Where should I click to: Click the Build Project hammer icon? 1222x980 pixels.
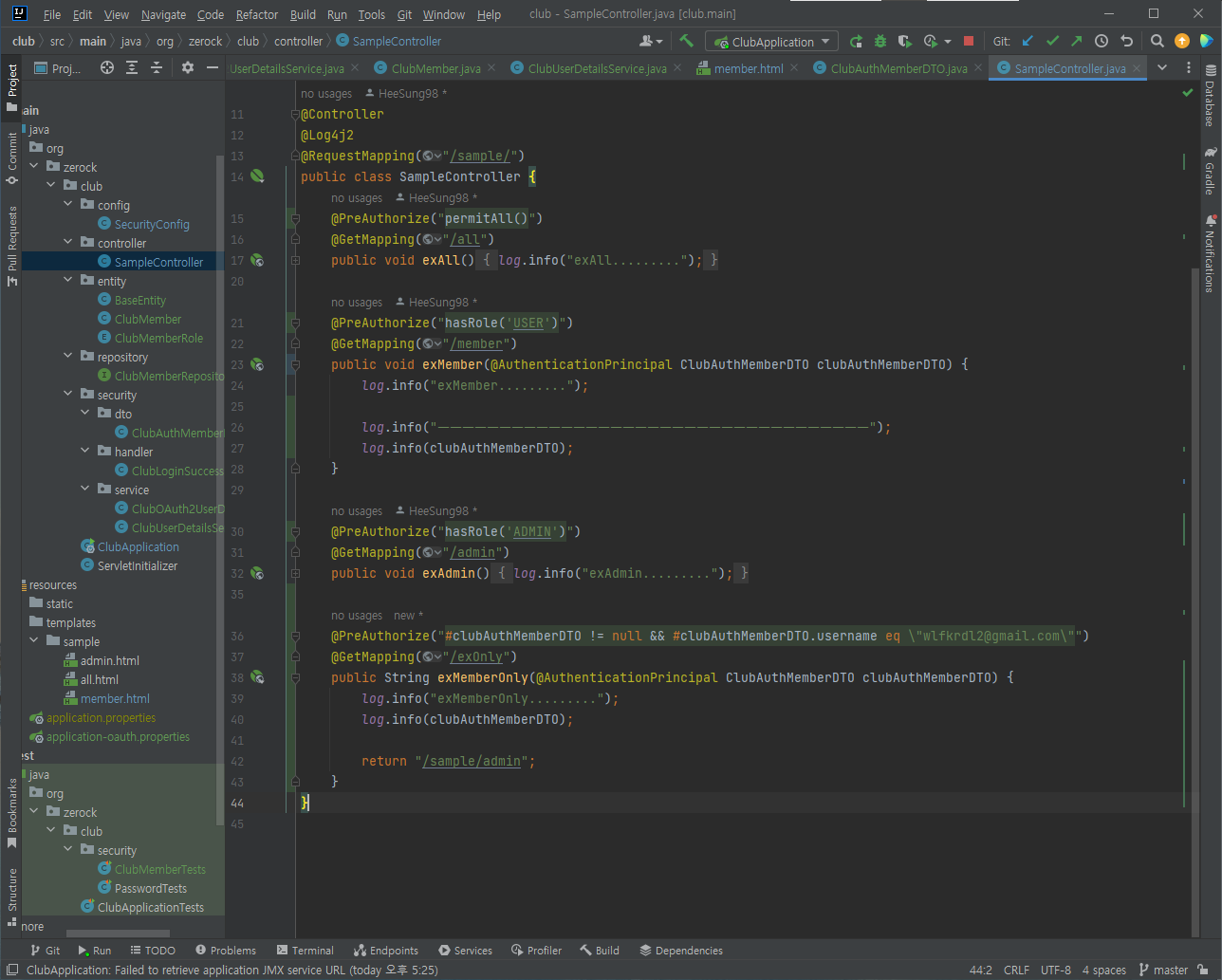pos(686,41)
